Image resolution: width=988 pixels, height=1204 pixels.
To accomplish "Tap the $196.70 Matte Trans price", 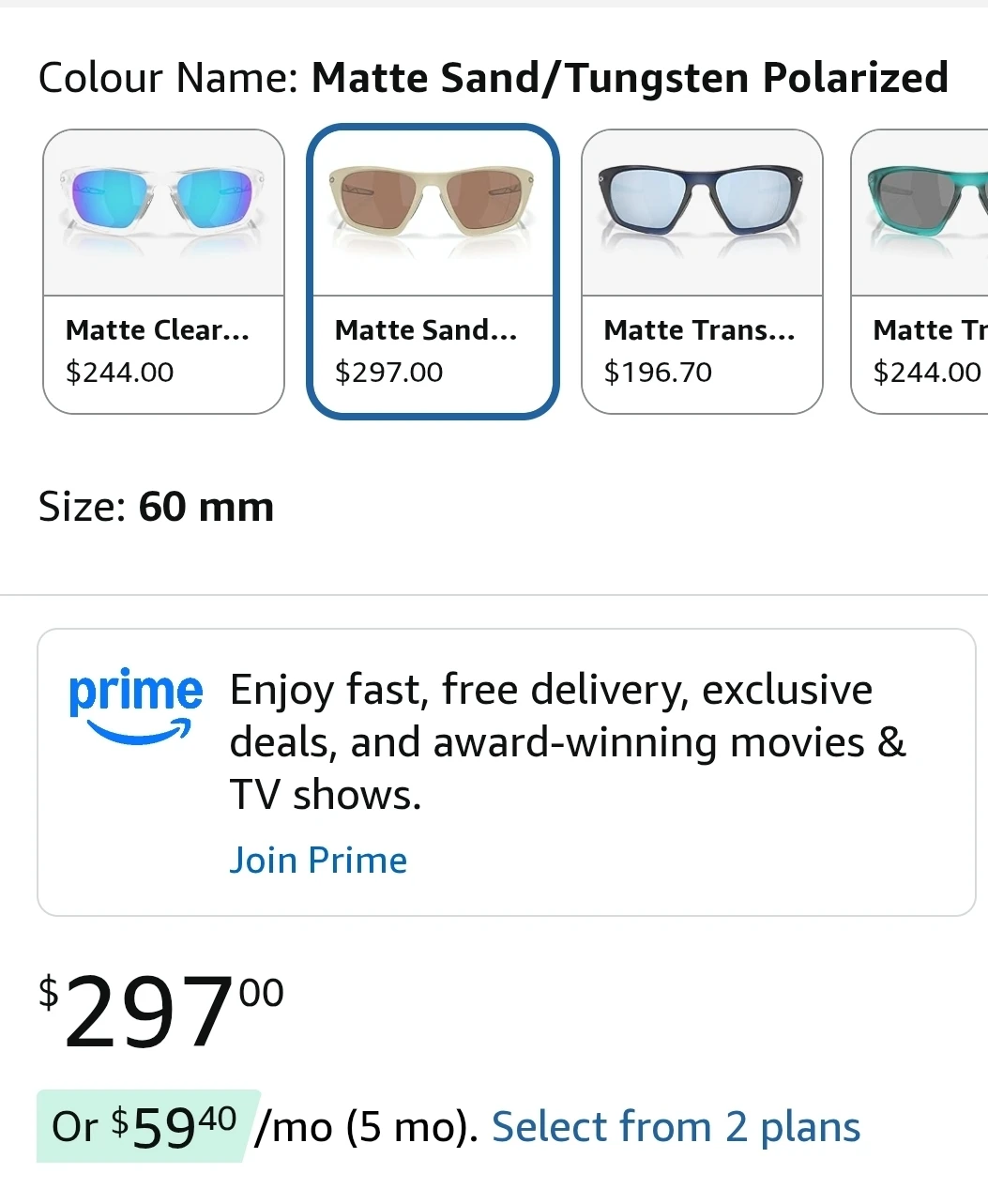I will coord(658,373).
